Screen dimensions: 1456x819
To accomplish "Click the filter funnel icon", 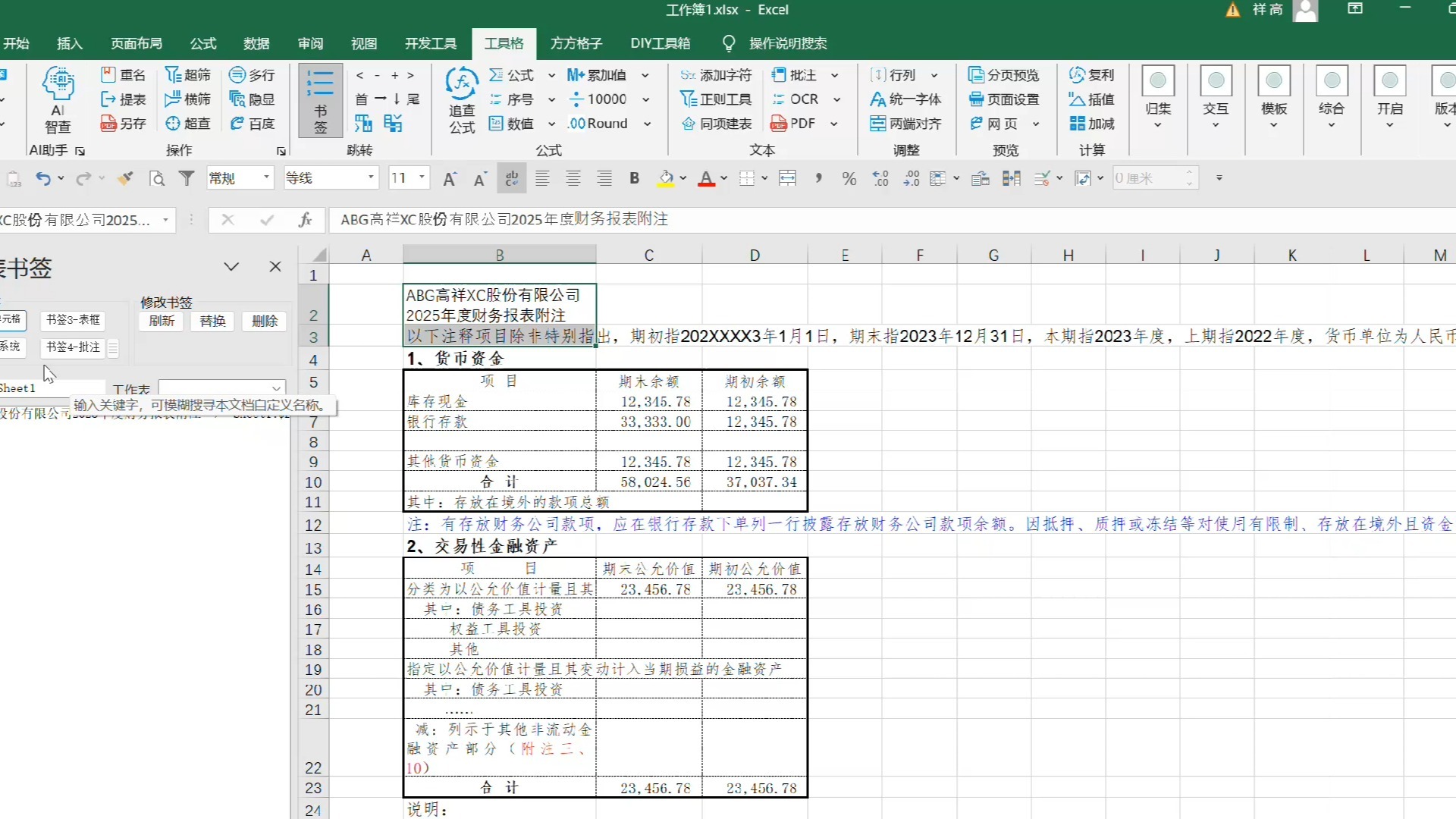I will (187, 179).
